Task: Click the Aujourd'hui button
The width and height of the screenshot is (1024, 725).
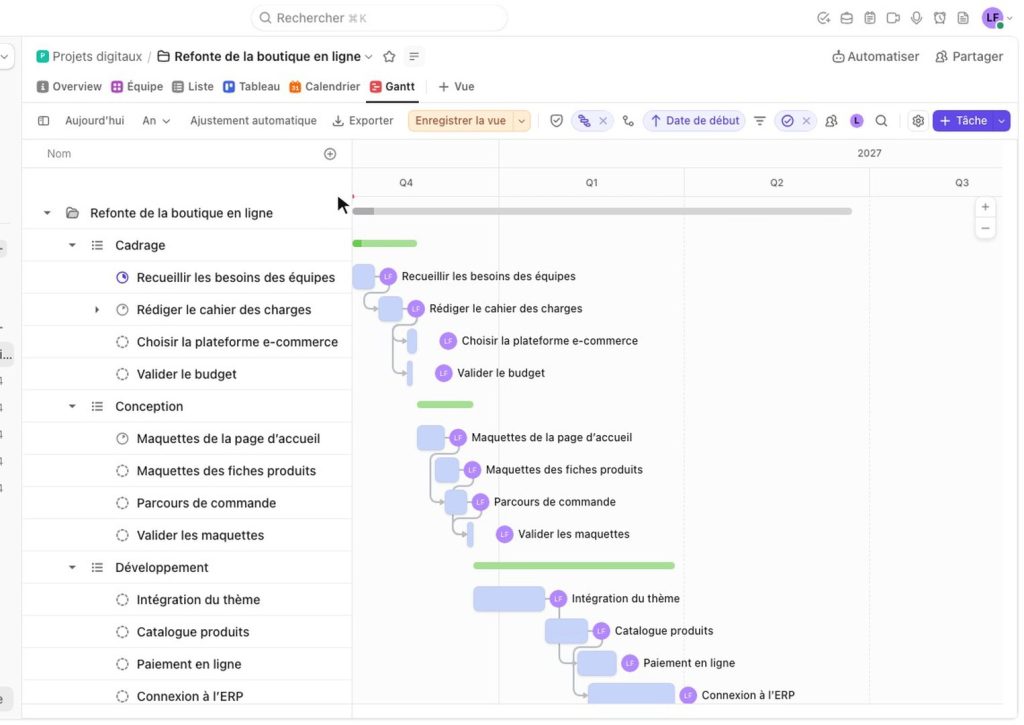Action: pyautogui.click(x=95, y=121)
